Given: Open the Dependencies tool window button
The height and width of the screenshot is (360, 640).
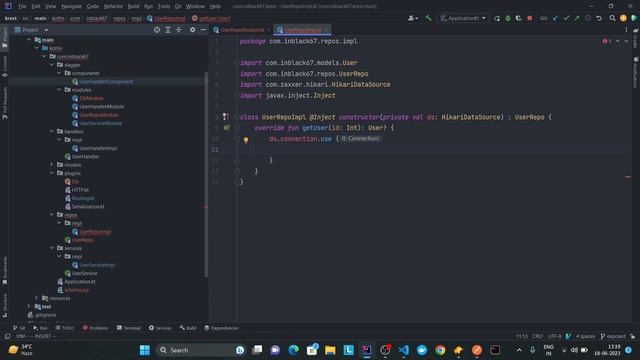Looking at the screenshot, I should (x=221, y=328).
